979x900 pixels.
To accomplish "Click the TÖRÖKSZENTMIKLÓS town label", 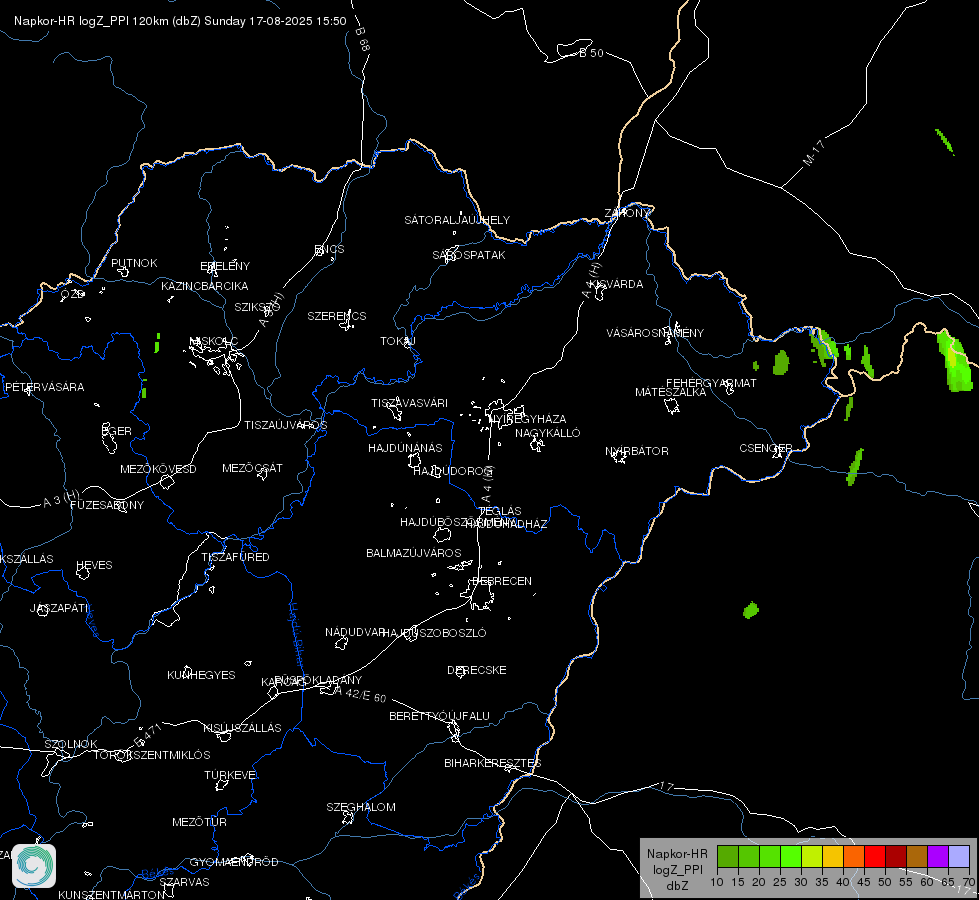I will pyautogui.click(x=152, y=755).
